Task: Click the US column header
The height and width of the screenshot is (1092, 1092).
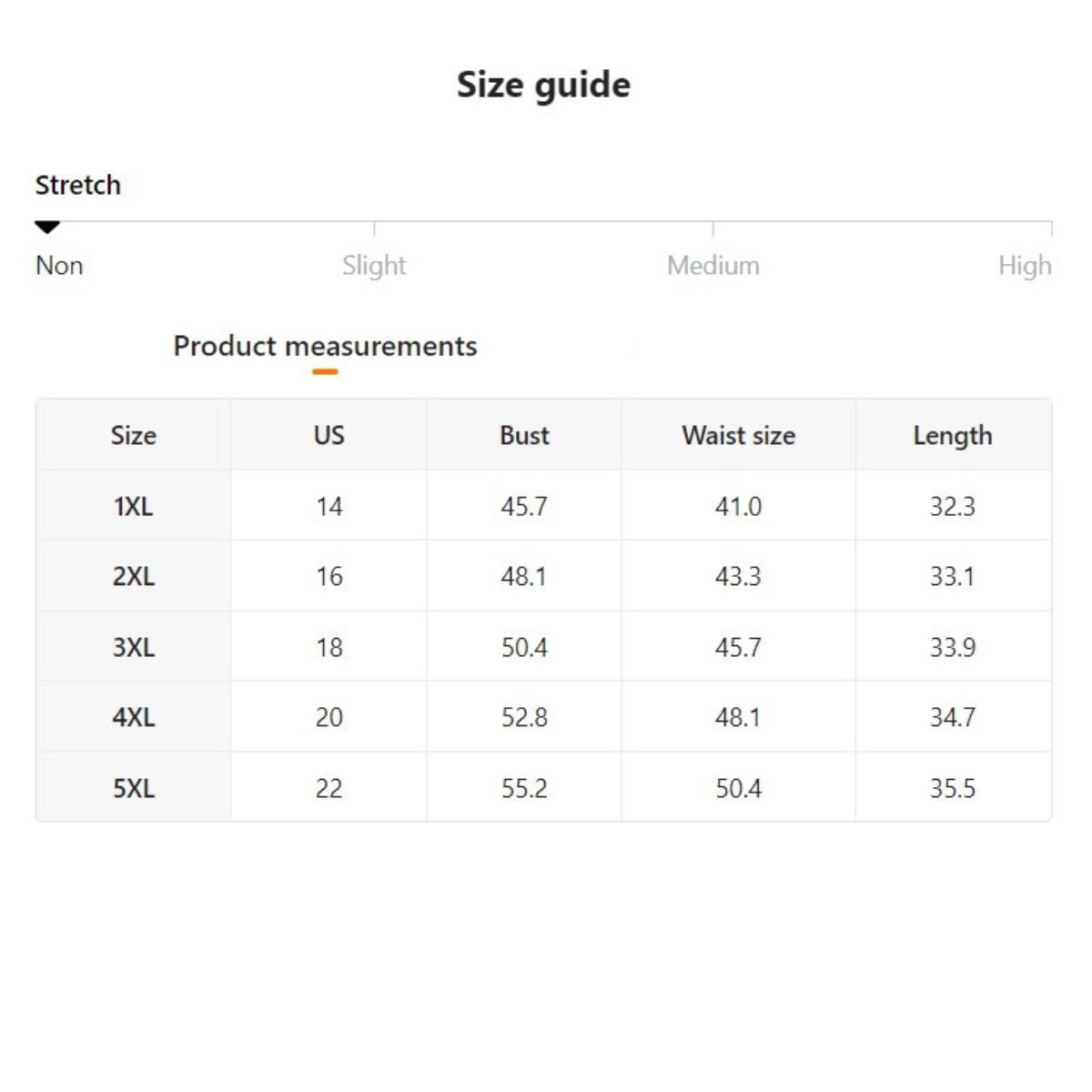Action: pyautogui.click(x=329, y=435)
